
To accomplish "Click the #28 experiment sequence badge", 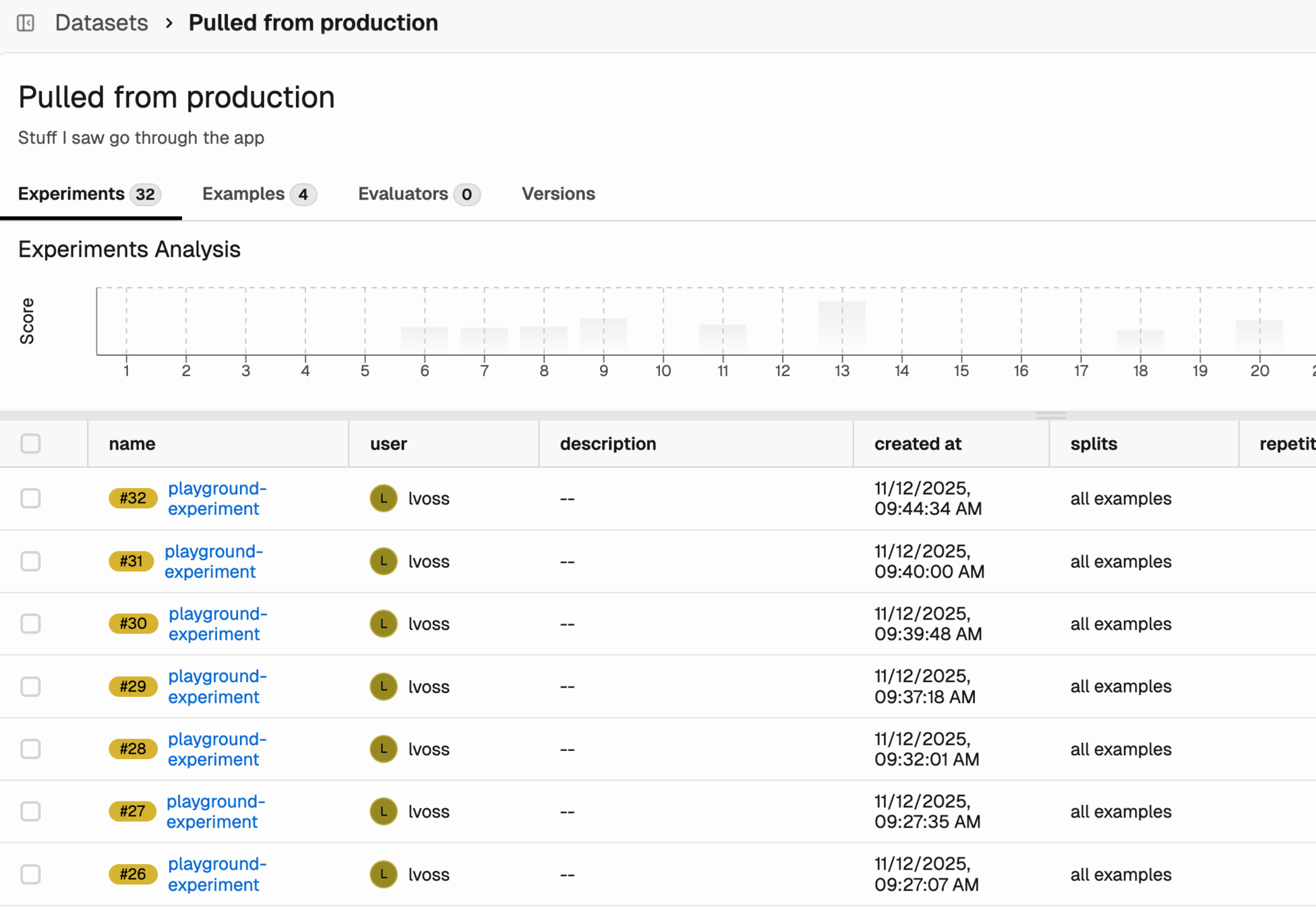I will (x=132, y=749).
